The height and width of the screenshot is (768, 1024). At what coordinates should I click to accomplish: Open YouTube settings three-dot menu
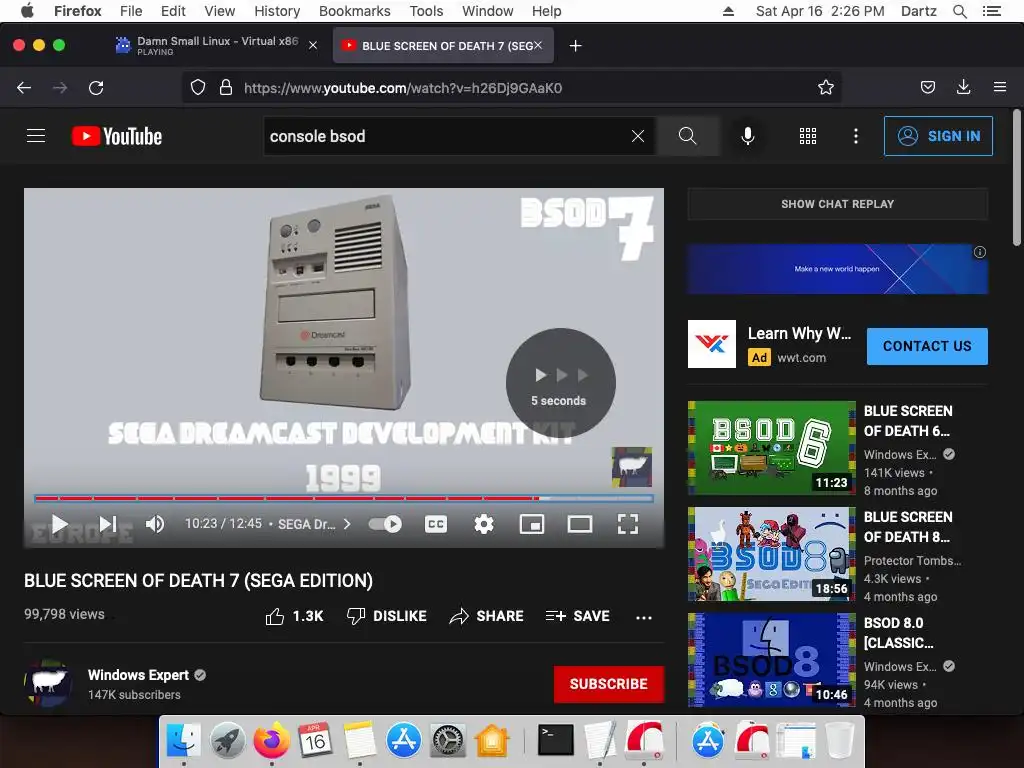pyautogui.click(x=856, y=136)
